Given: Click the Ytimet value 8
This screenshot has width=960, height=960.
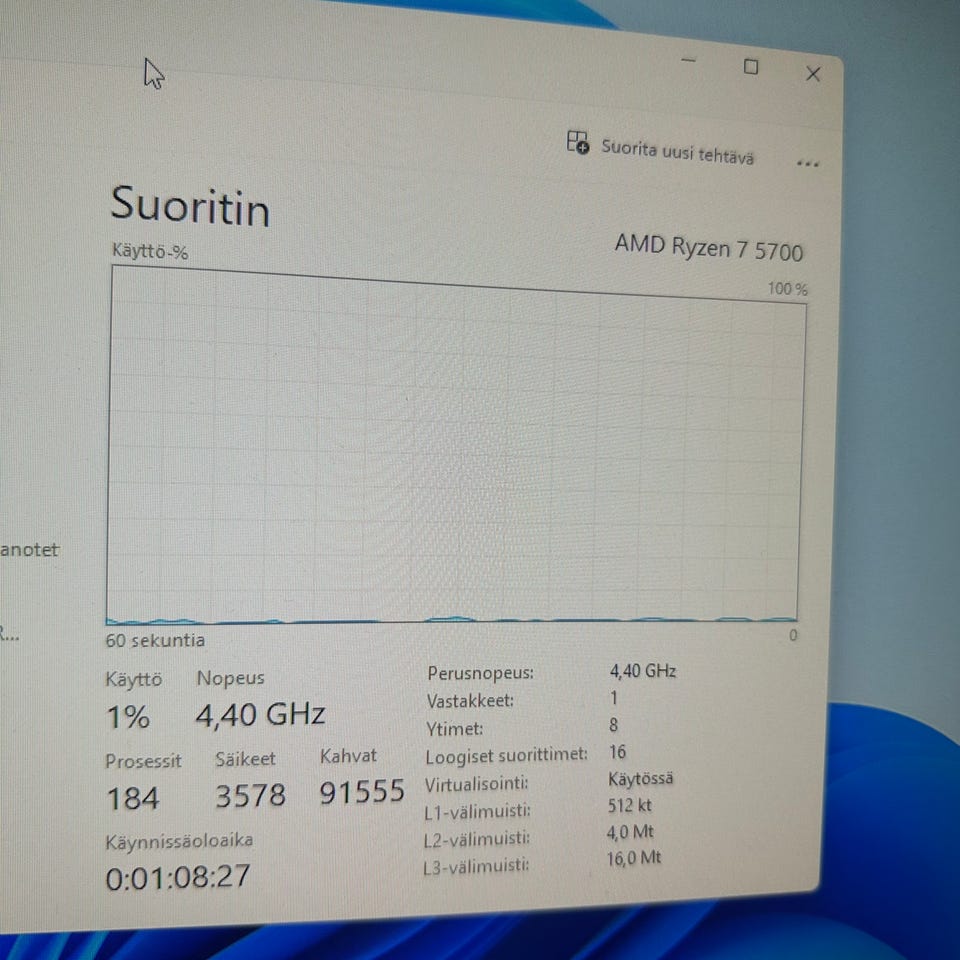Looking at the screenshot, I should 613,726.
